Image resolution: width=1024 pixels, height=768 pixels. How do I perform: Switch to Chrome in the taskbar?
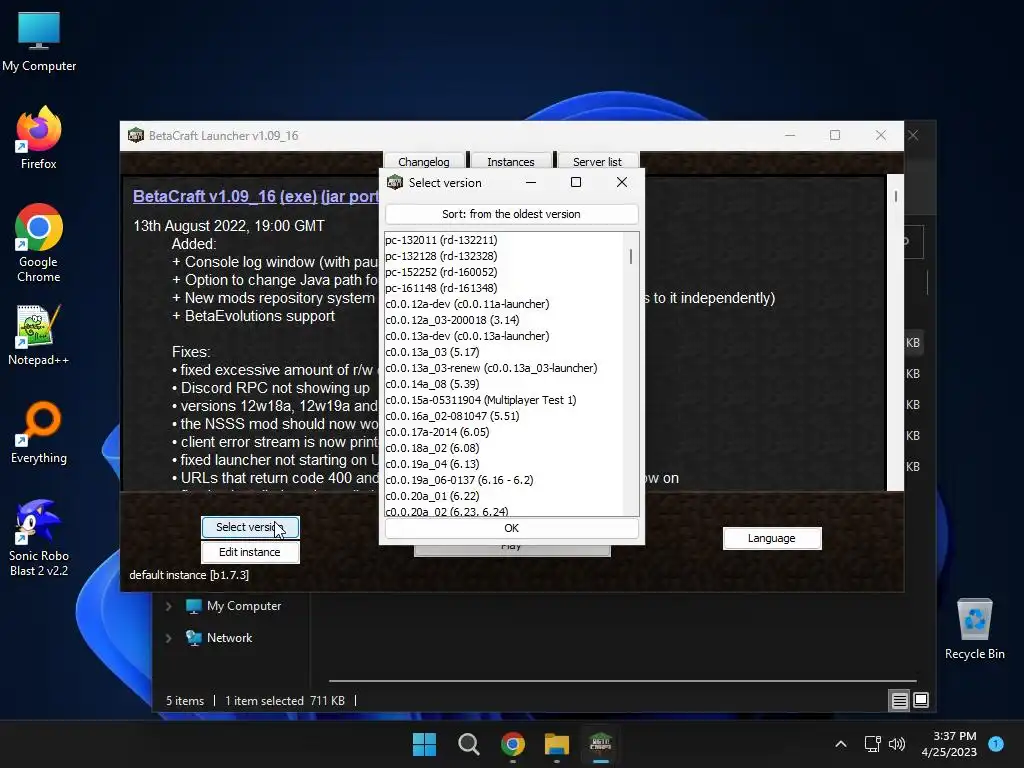click(513, 744)
